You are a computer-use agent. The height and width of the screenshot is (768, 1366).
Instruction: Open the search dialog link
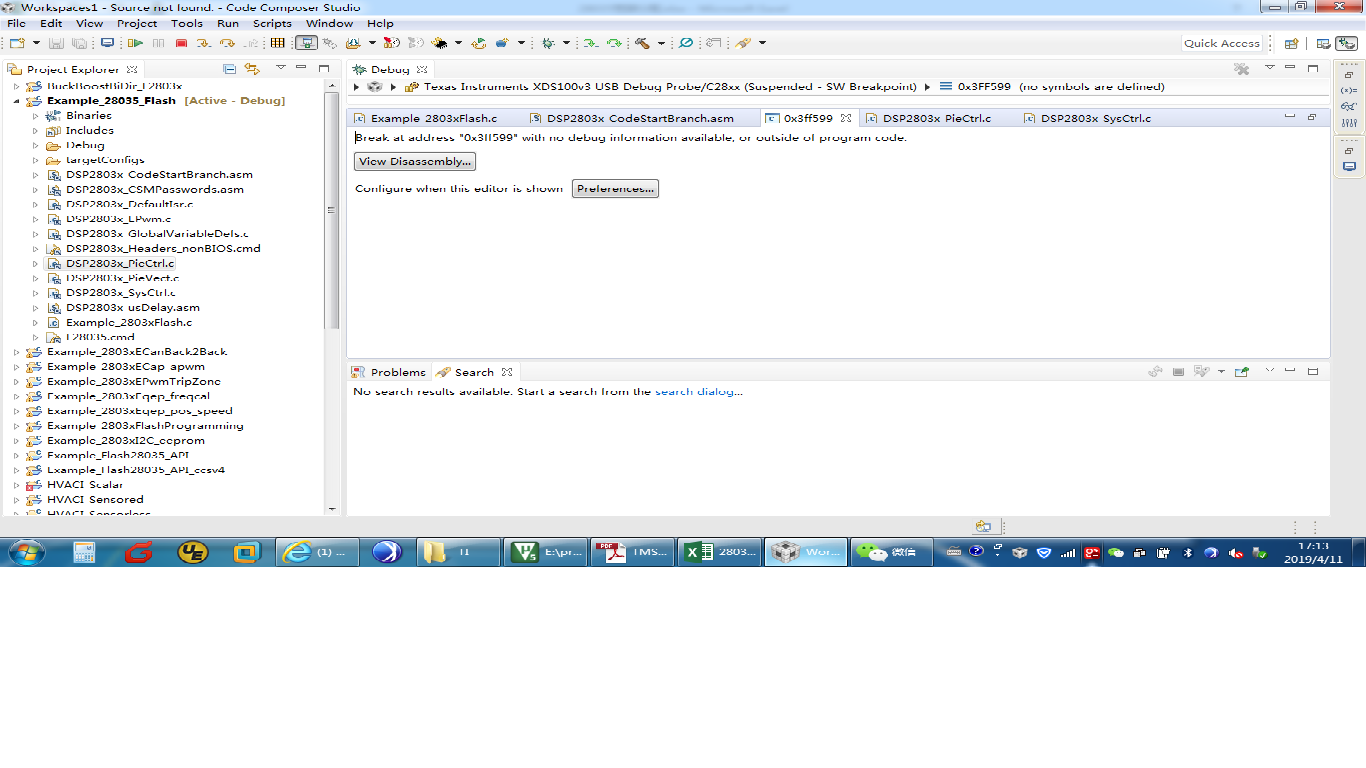[x=699, y=392]
